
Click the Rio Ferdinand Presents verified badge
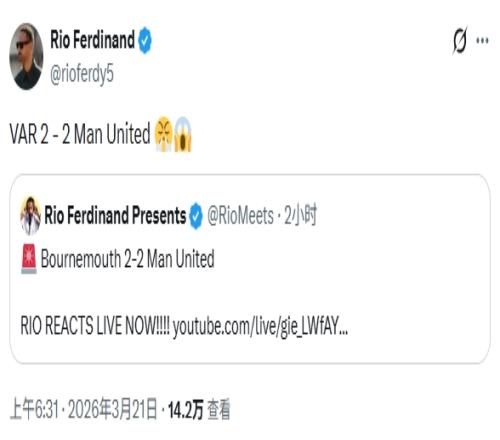tap(196, 216)
